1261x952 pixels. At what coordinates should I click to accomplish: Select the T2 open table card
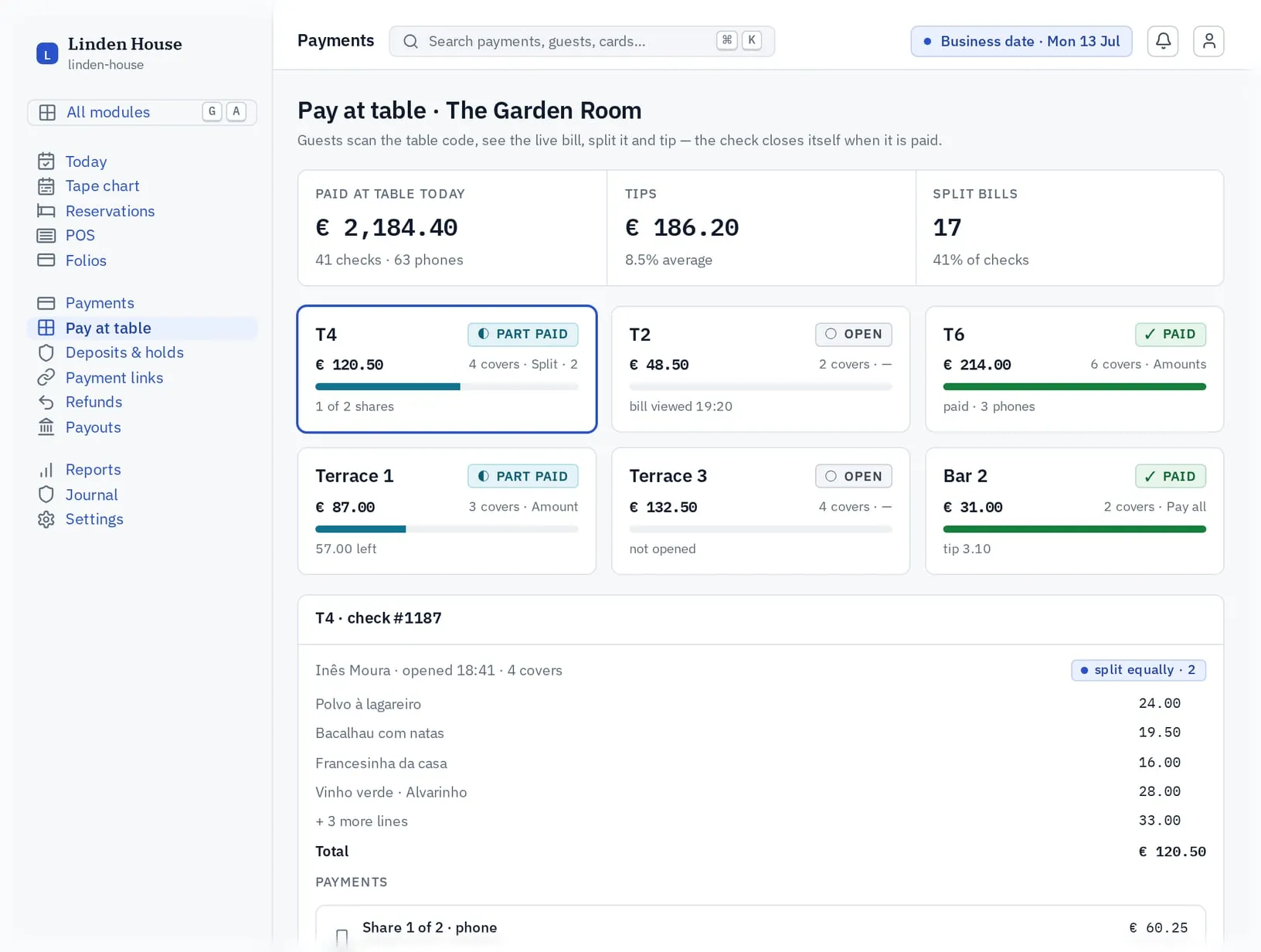pyautogui.click(x=760, y=369)
